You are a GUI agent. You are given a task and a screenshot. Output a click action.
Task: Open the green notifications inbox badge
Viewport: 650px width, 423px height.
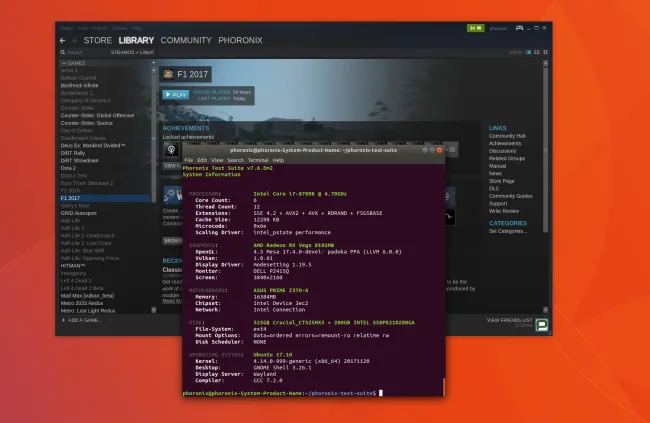pyautogui.click(x=475, y=28)
